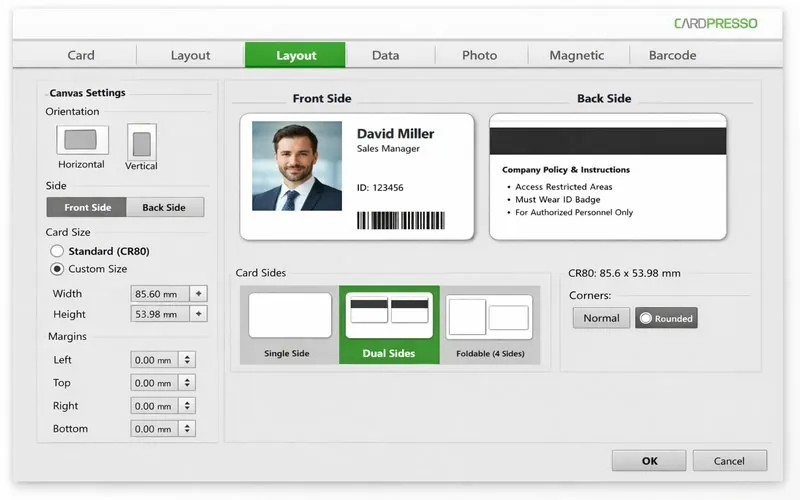The image size is (800, 500).
Task: Choose the Foldable (4 Sides) option
Action: tap(488, 324)
